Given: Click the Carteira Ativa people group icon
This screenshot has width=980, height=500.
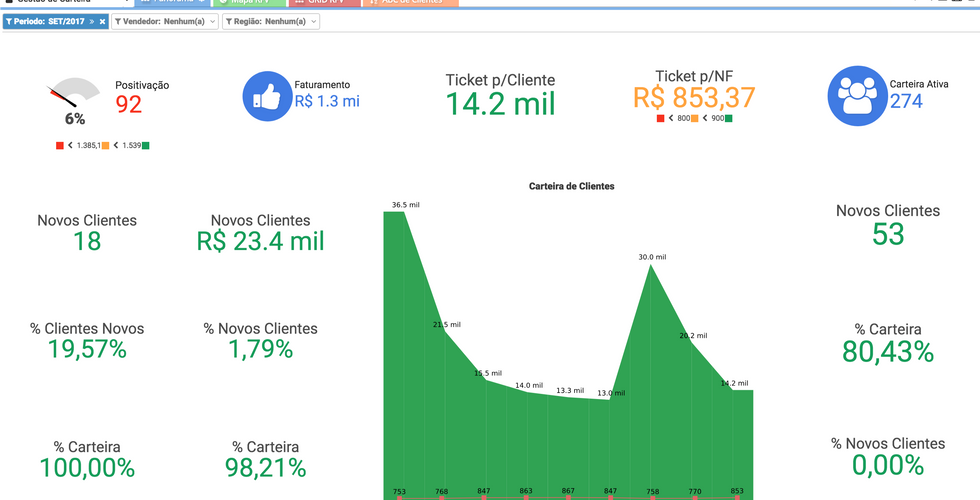Looking at the screenshot, I should tap(858, 96).
